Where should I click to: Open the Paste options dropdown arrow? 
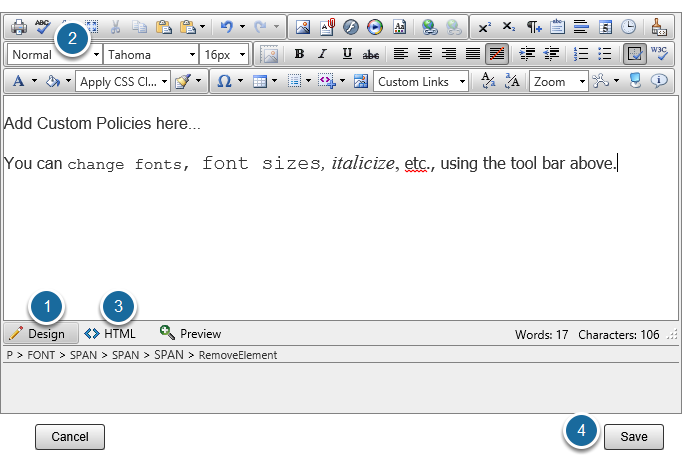[x=202, y=27]
